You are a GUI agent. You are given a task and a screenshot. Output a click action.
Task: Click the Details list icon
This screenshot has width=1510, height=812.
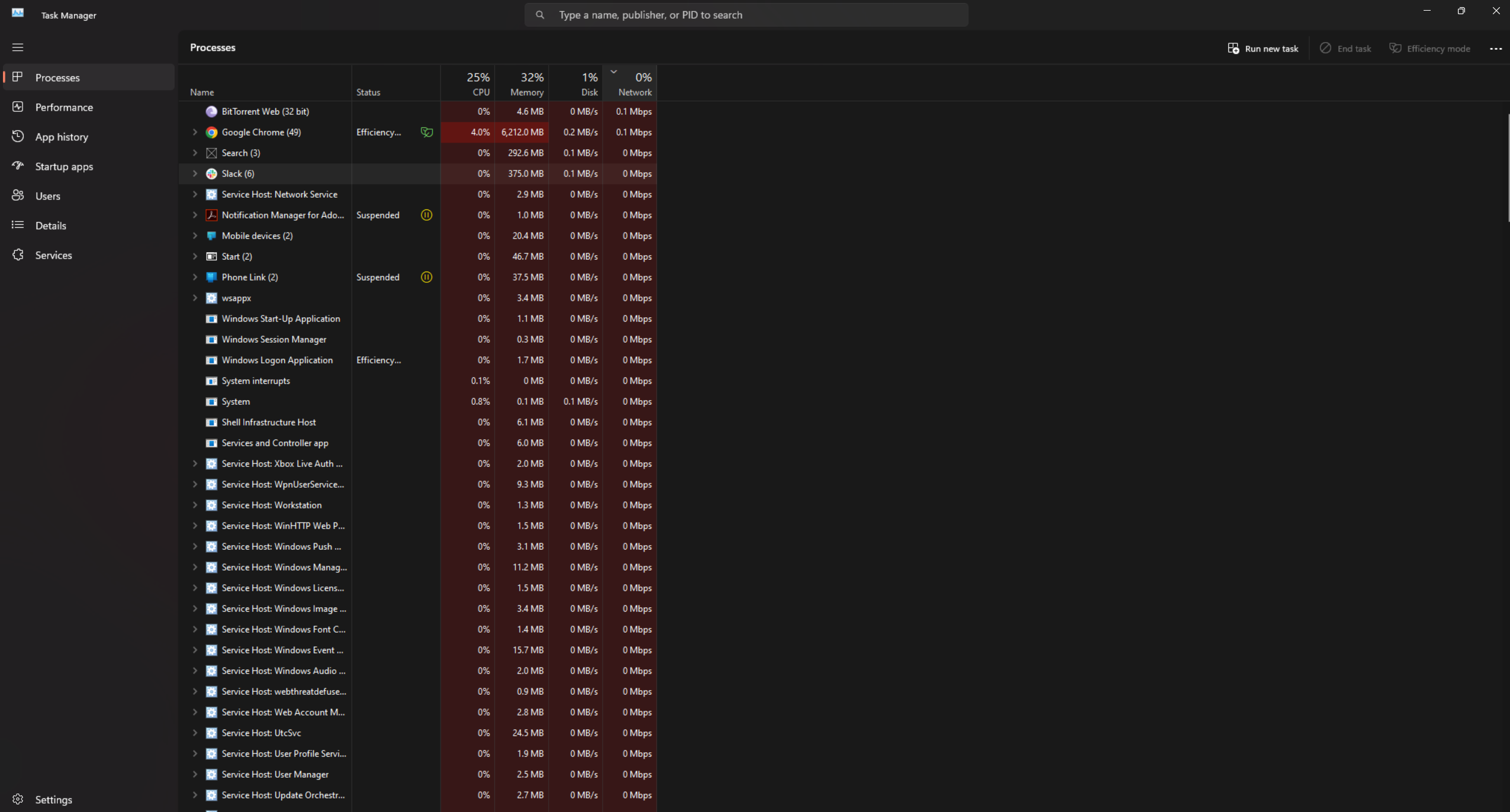[18, 225]
